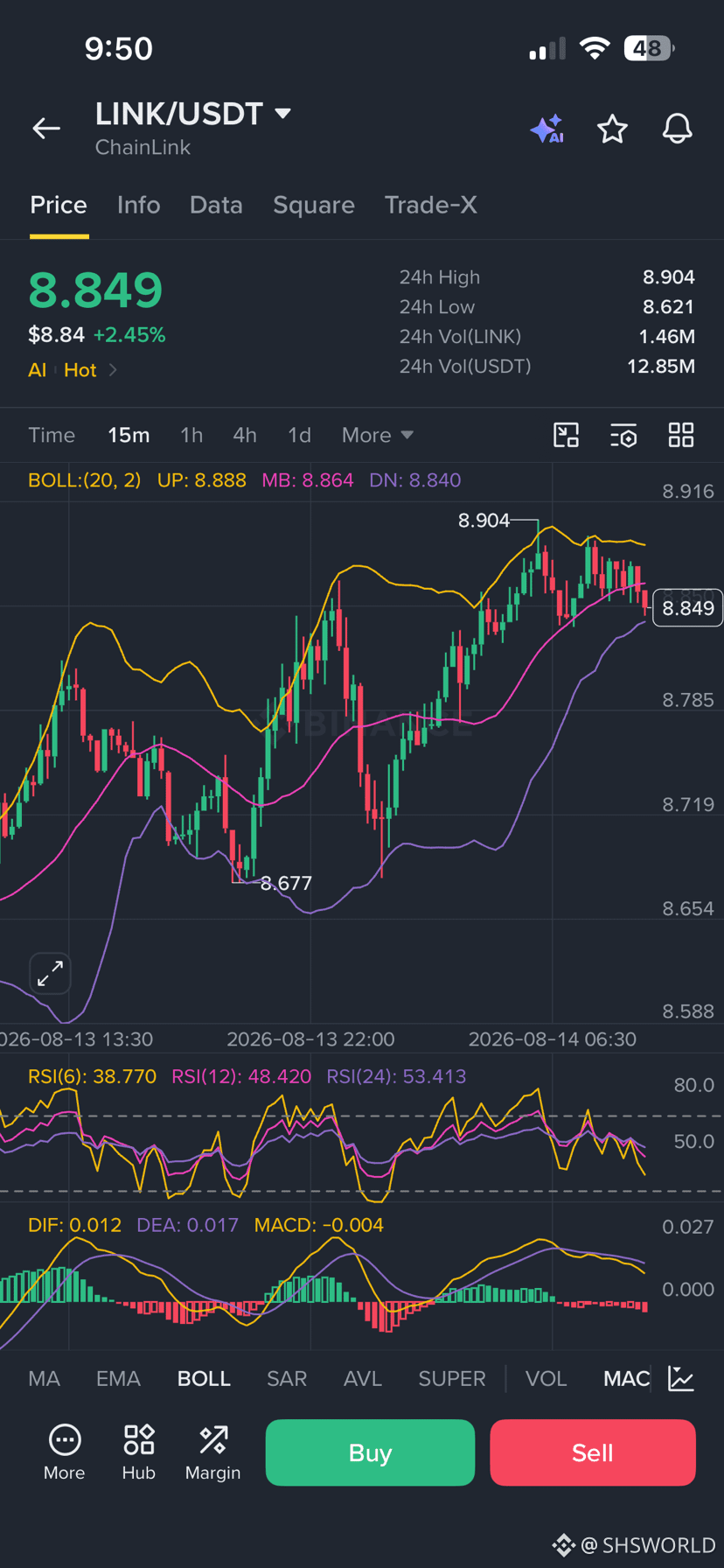Tap the DN: 8.840 band value
The width and height of the screenshot is (724, 1568).
415,480
